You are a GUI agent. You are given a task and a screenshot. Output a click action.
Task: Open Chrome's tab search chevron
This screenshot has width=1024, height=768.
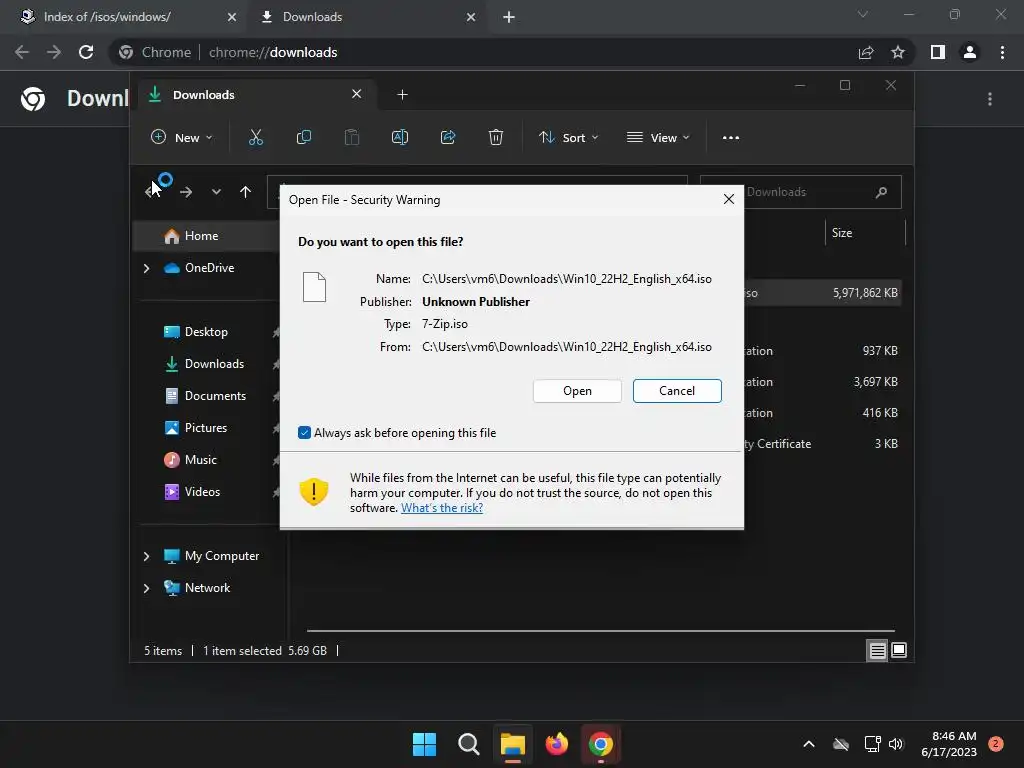click(863, 14)
